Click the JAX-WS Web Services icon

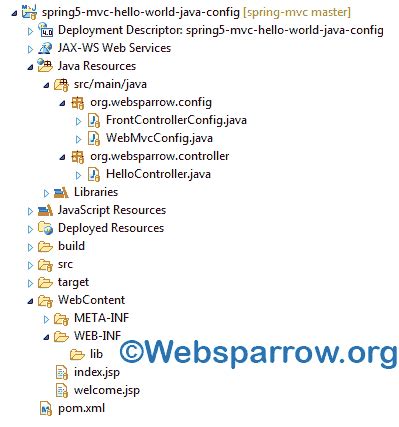click(45, 48)
